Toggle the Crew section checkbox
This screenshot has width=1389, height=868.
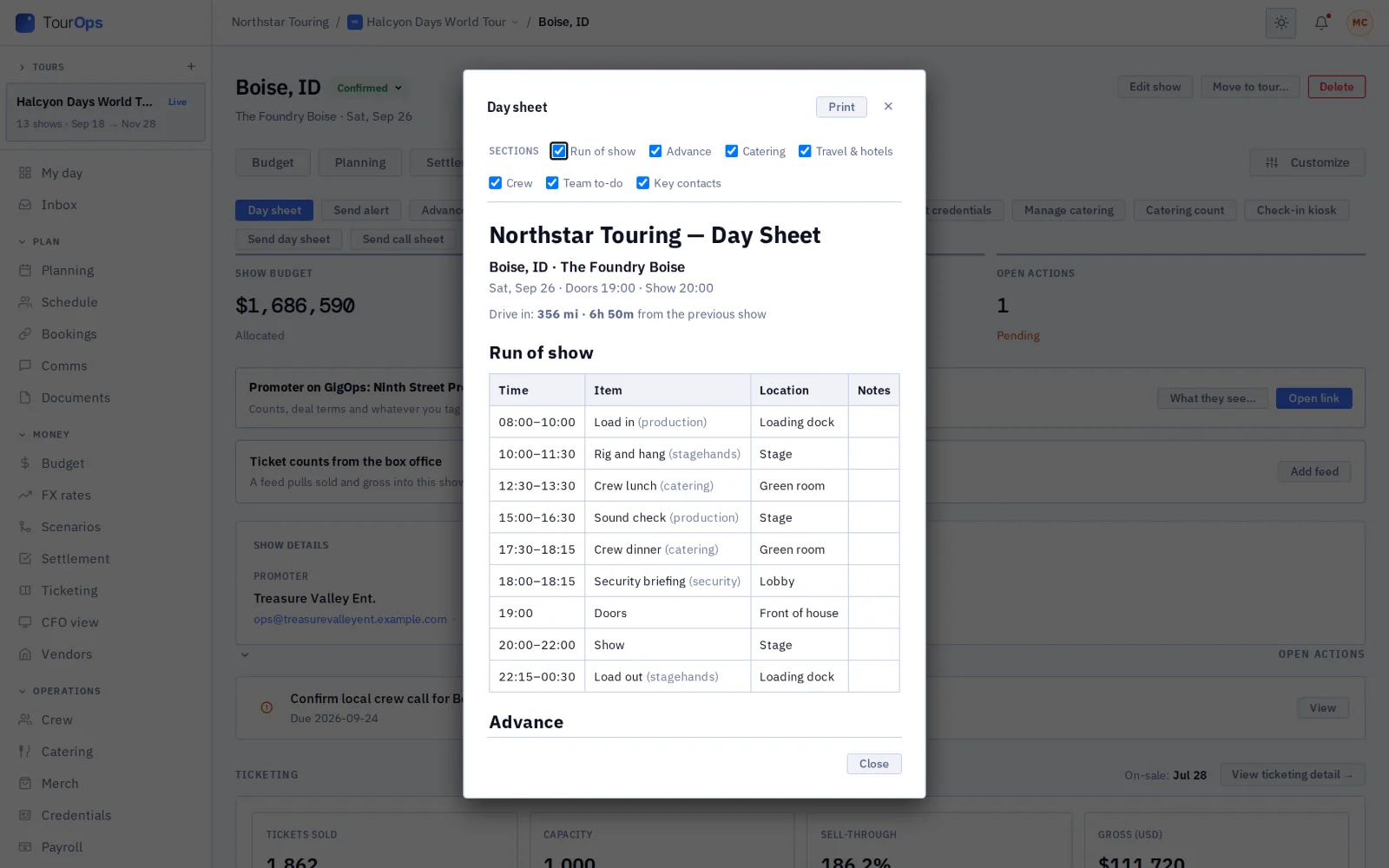point(495,183)
